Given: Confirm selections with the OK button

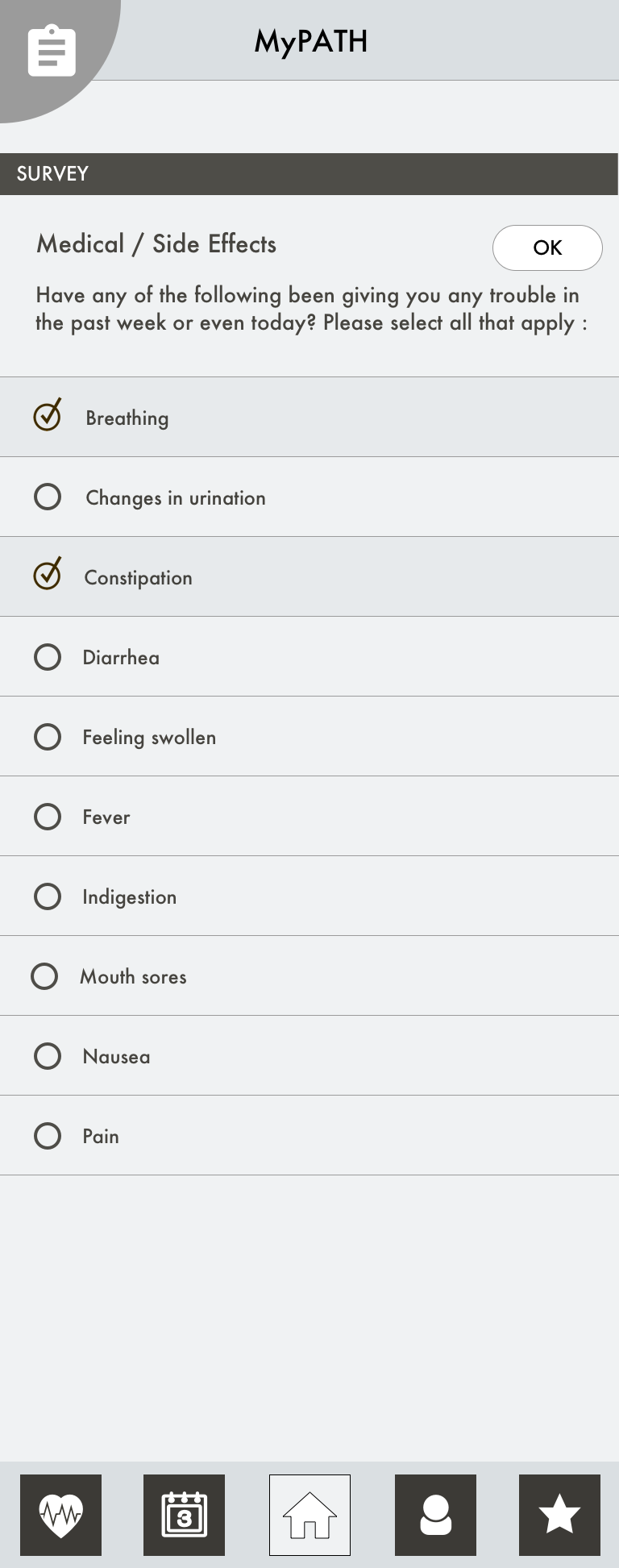Looking at the screenshot, I should pyautogui.click(x=547, y=247).
